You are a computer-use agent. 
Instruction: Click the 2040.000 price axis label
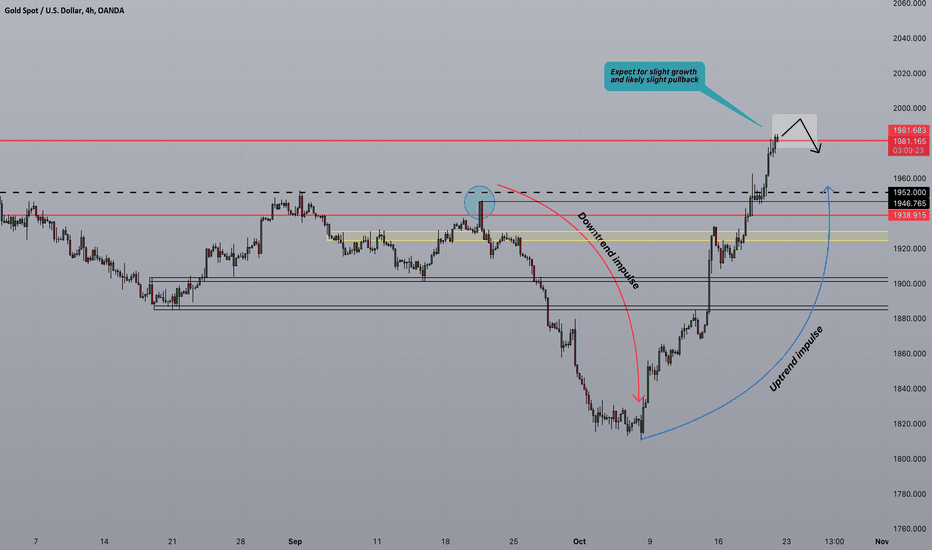click(x=909, y=38)
